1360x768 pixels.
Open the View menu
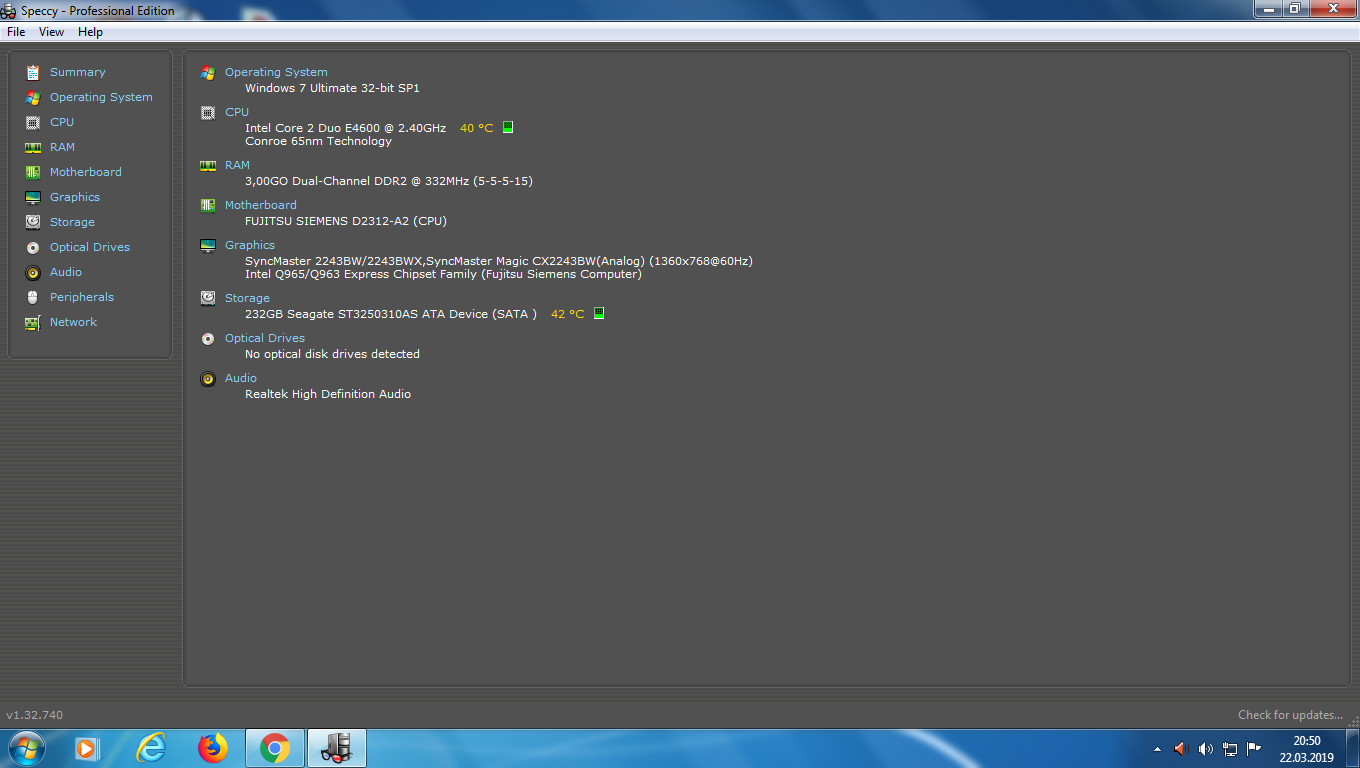click(51, 32)
